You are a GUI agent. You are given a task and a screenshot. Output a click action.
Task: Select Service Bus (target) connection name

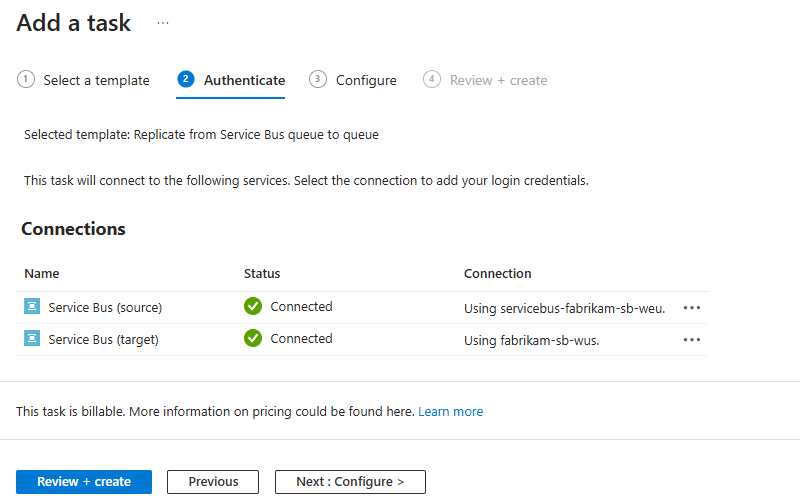coord(103,339)
